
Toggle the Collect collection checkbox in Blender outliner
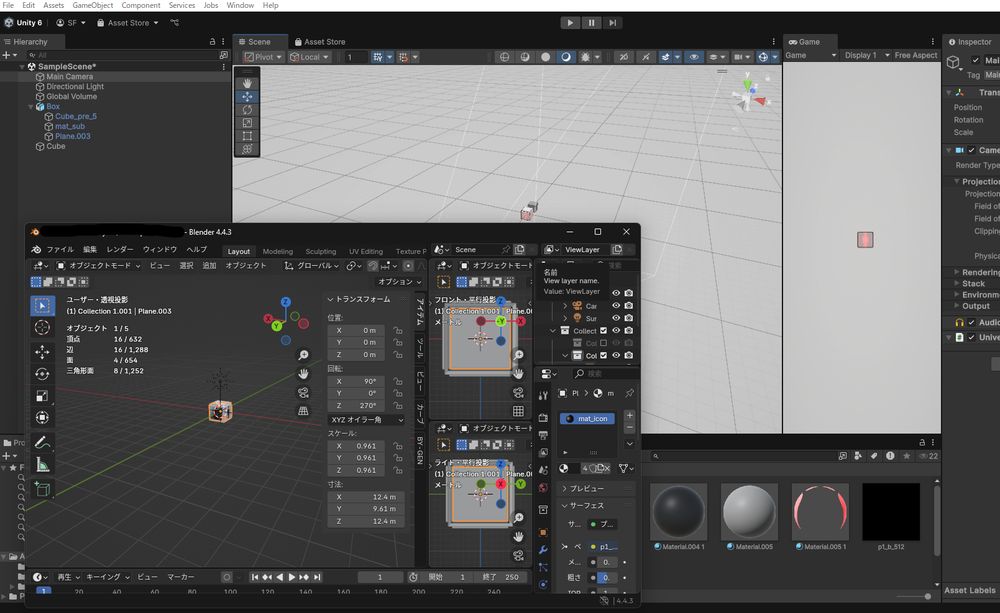603,331
